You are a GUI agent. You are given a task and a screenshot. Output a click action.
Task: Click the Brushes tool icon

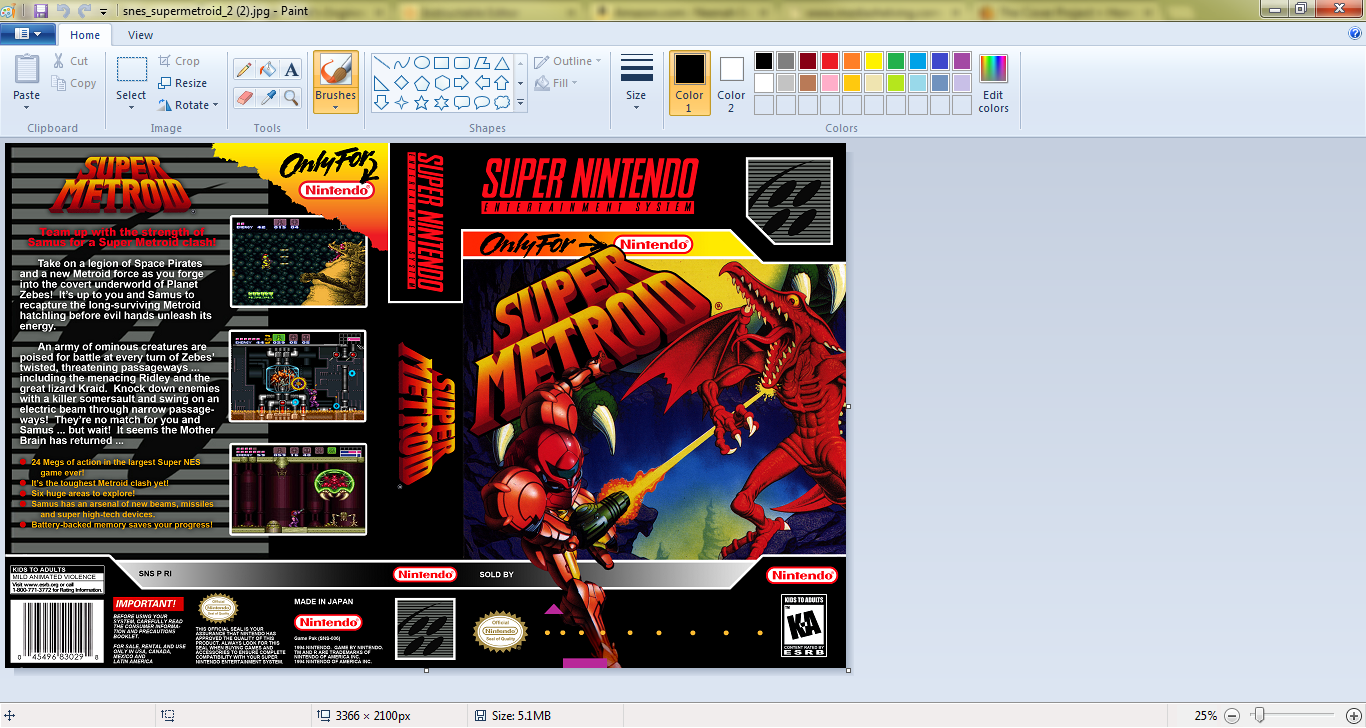click(335, 70)
